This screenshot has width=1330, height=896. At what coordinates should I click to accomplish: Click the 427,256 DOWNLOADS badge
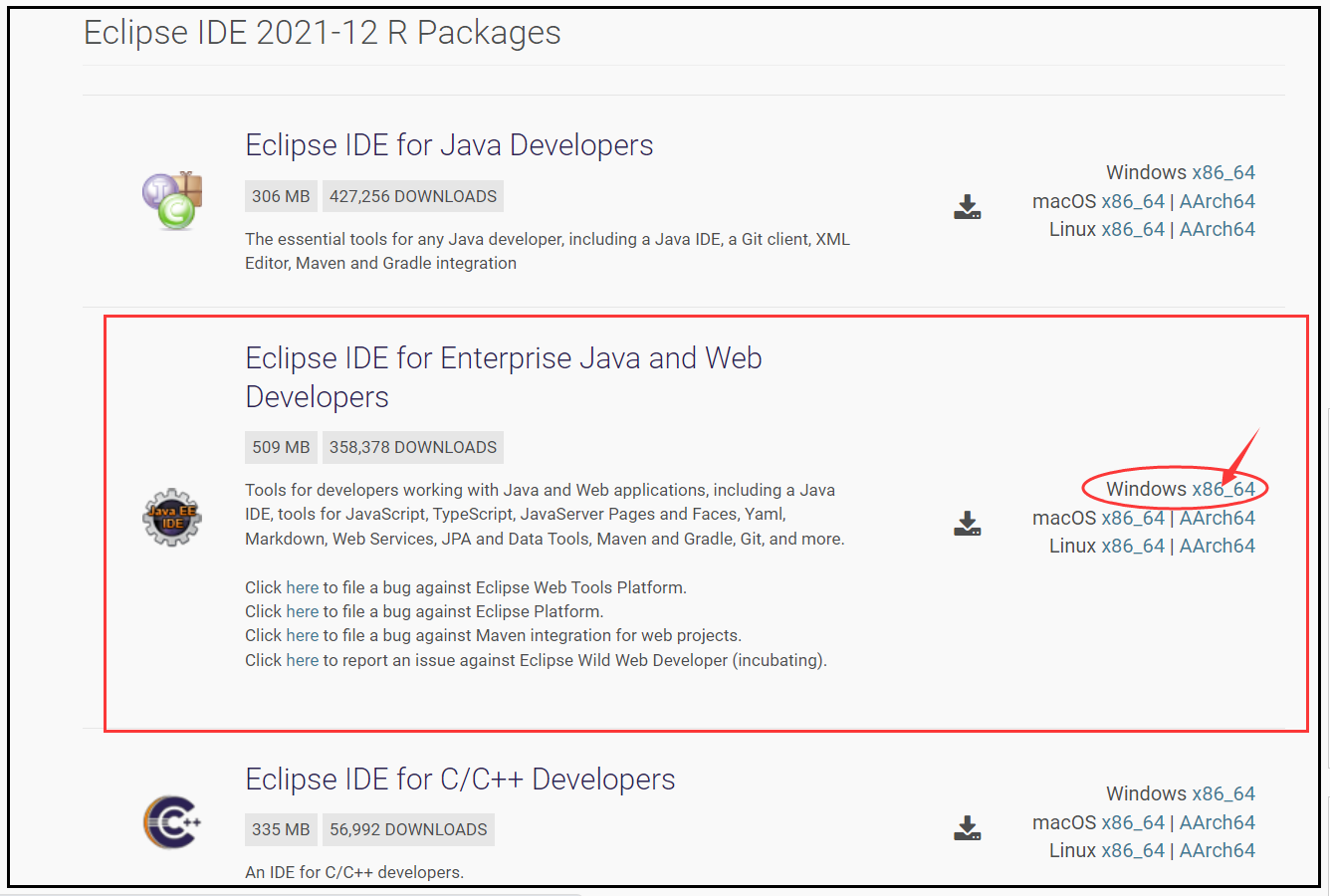[413, 196]
